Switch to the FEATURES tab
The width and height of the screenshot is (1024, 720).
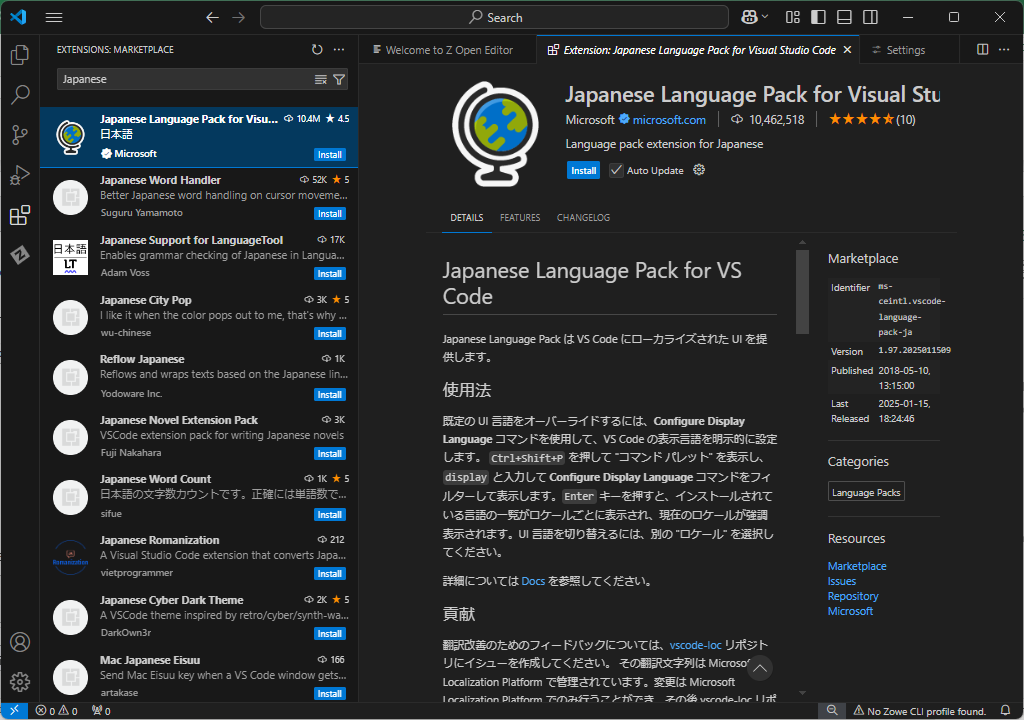[x=521, y=217]
